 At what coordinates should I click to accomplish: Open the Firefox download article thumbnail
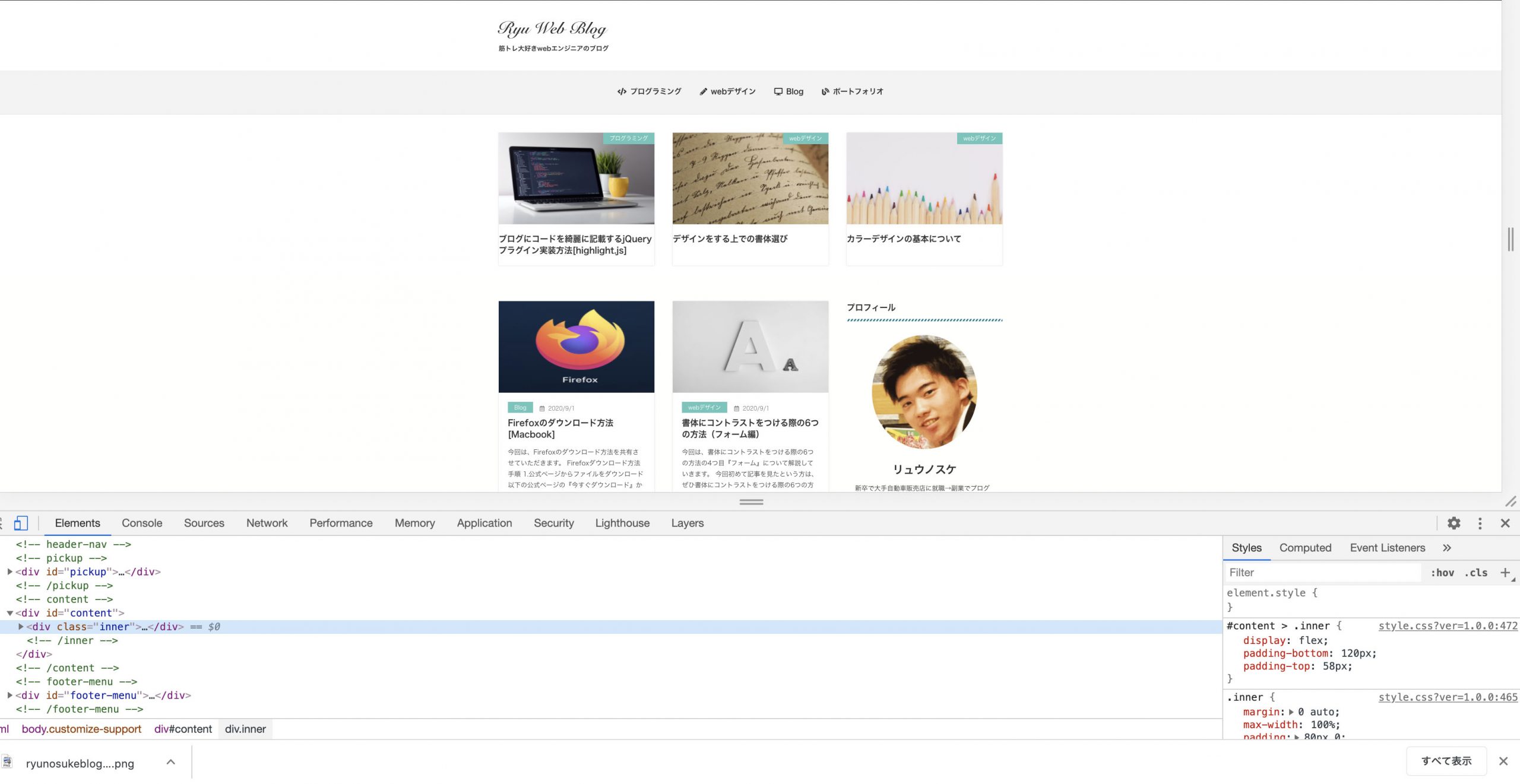click(576, 347)
